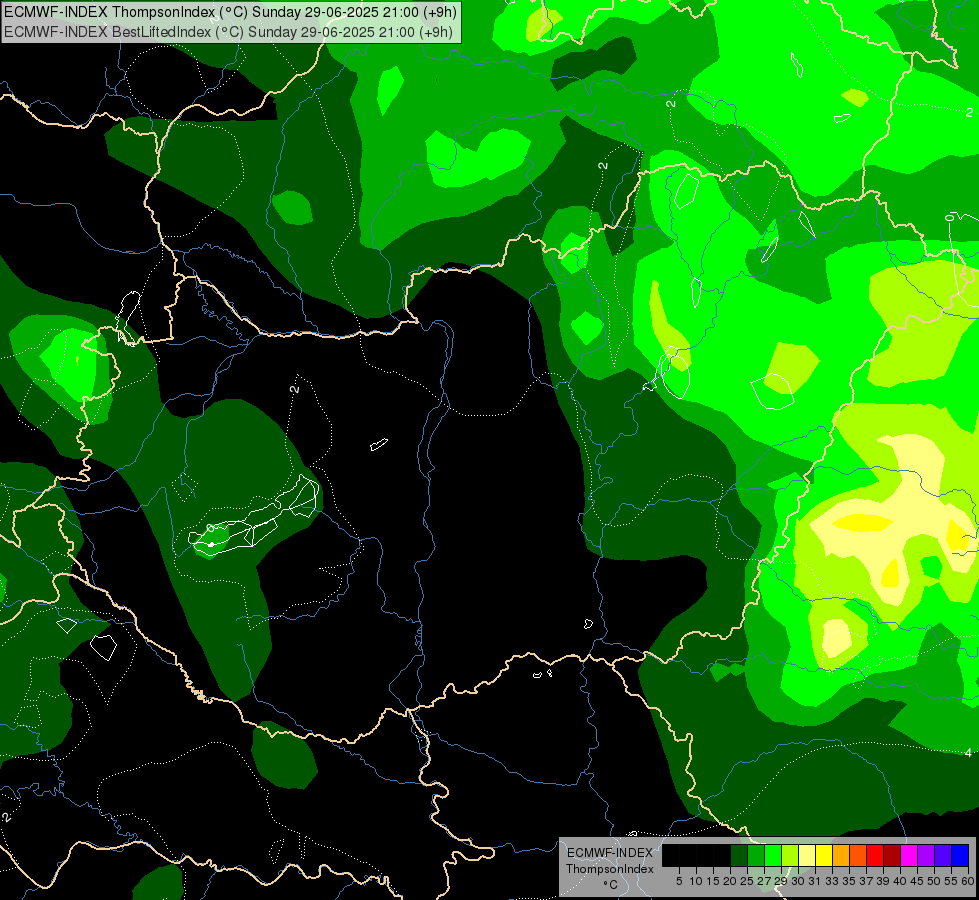Click the legend scale value 60
This screenshot has width=979, height=900.
(x=968, y=881)
